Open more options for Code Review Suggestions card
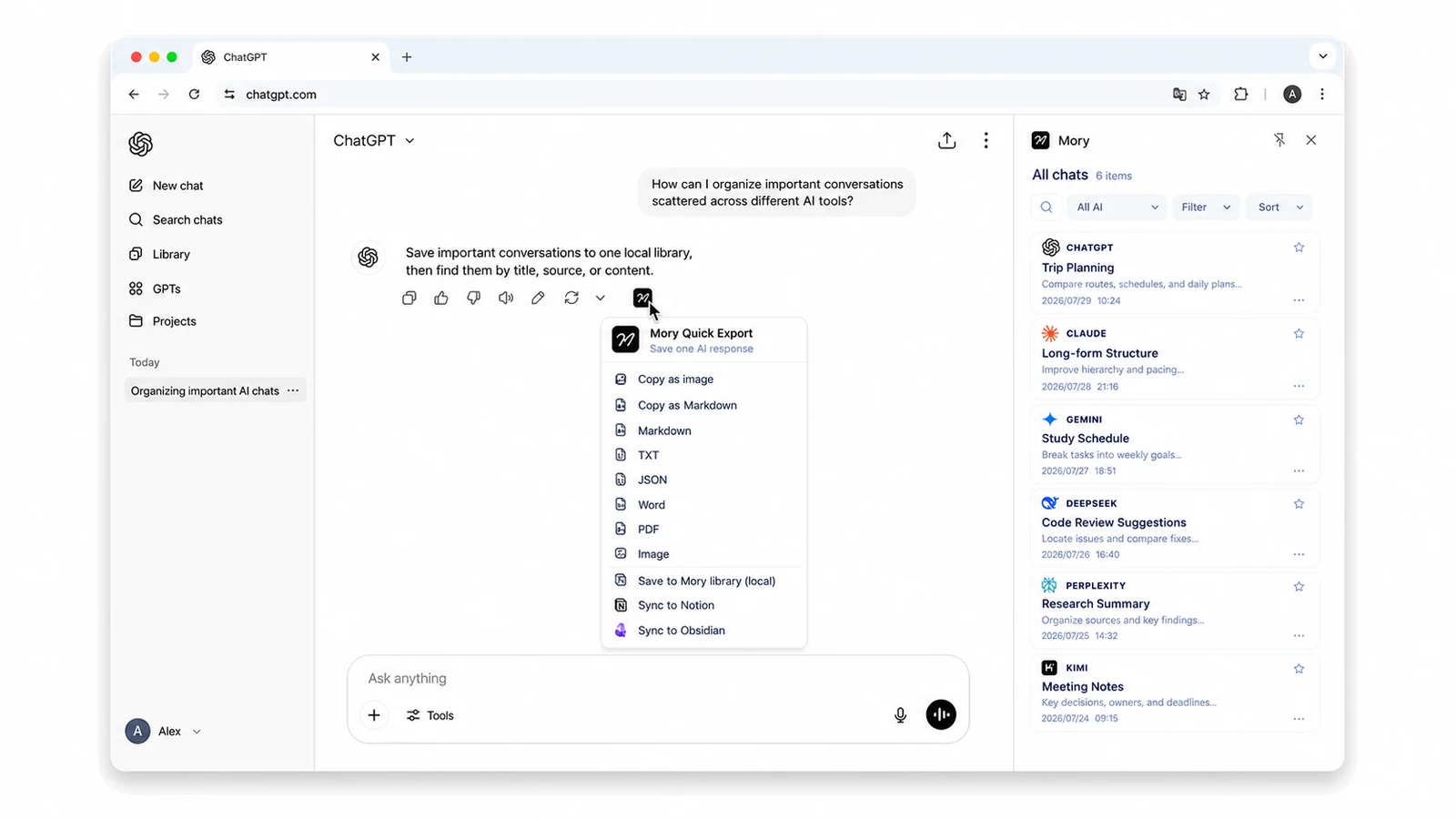This screenshot has width=1456, height=819. [x=1299, y=554]
